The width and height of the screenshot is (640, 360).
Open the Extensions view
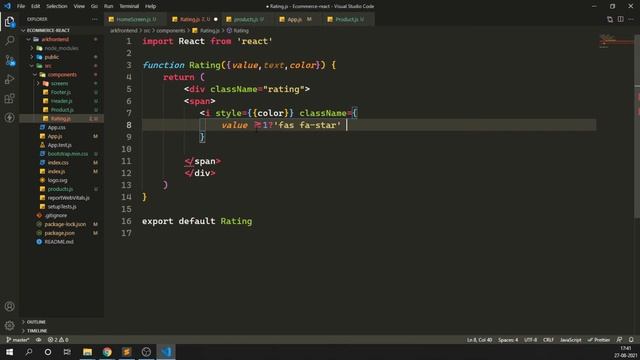[x=9, y=98]
